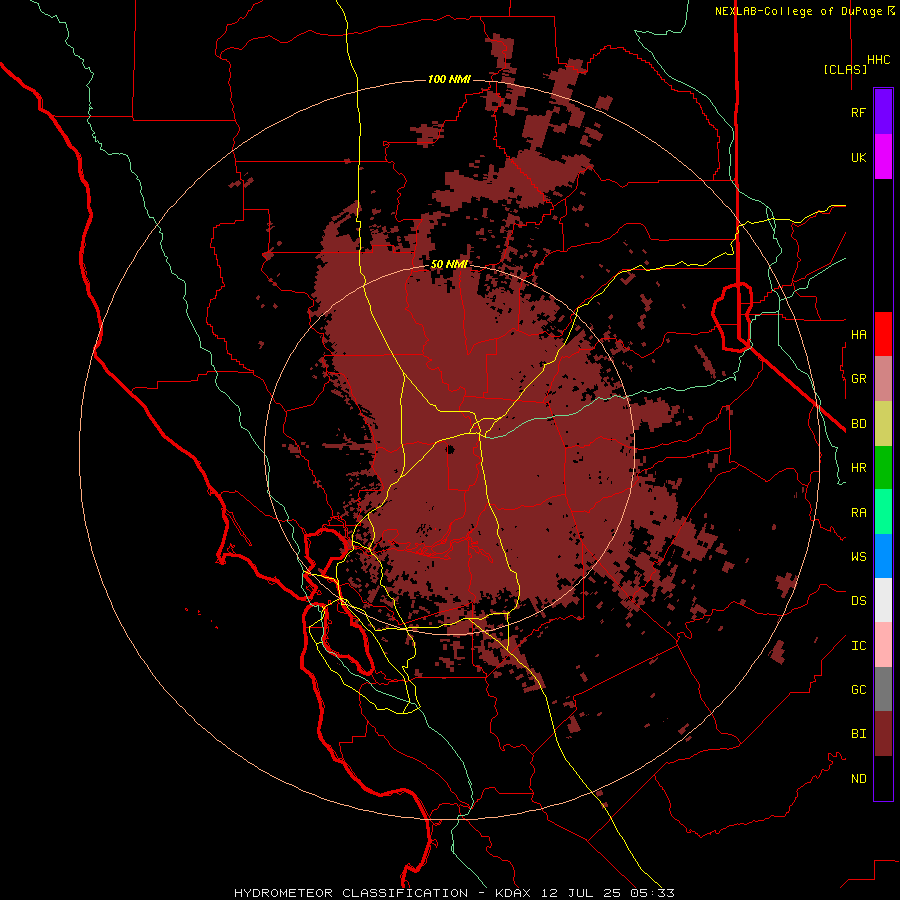Click the GC gray legend swatch
Viewport: 900px width, 900px height.
point(883,689)
